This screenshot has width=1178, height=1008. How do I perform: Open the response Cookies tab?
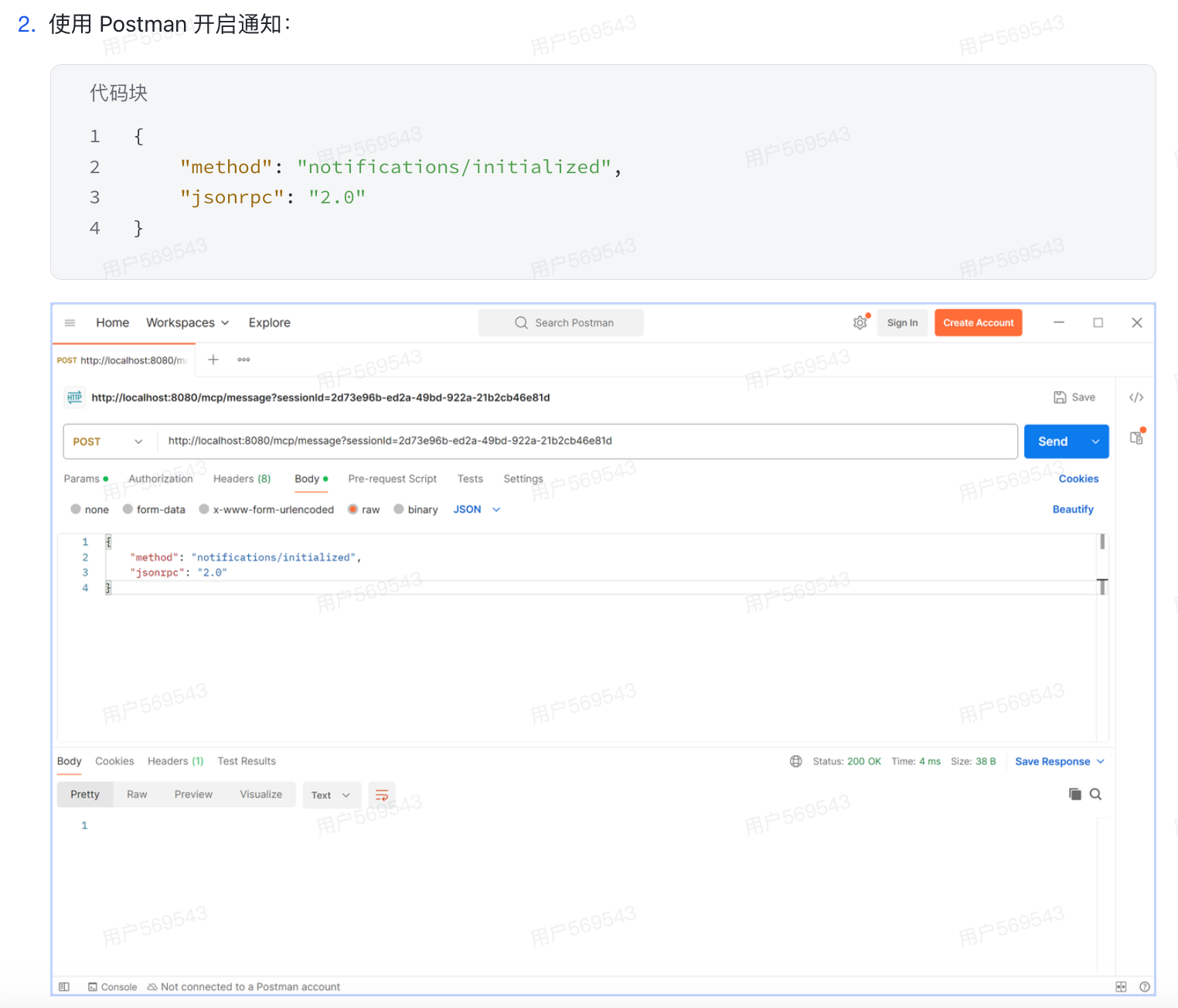(x=114, y=761)
